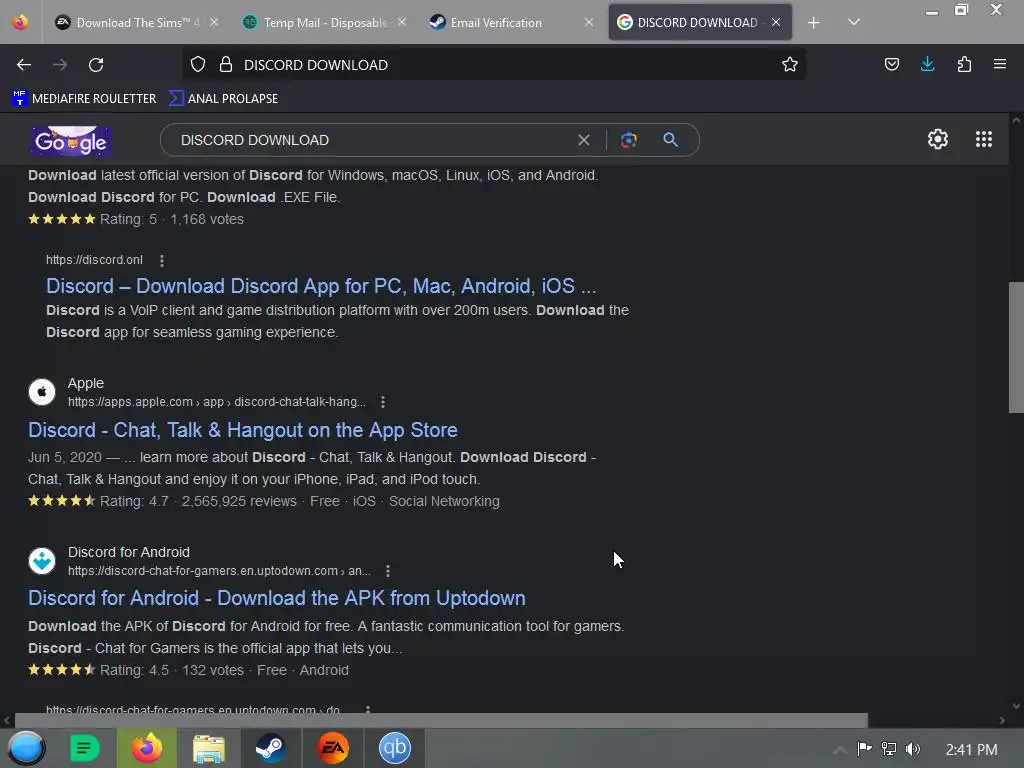Click the scroll down arrow
The image size is (1024, 768).
pos(1016,705)
